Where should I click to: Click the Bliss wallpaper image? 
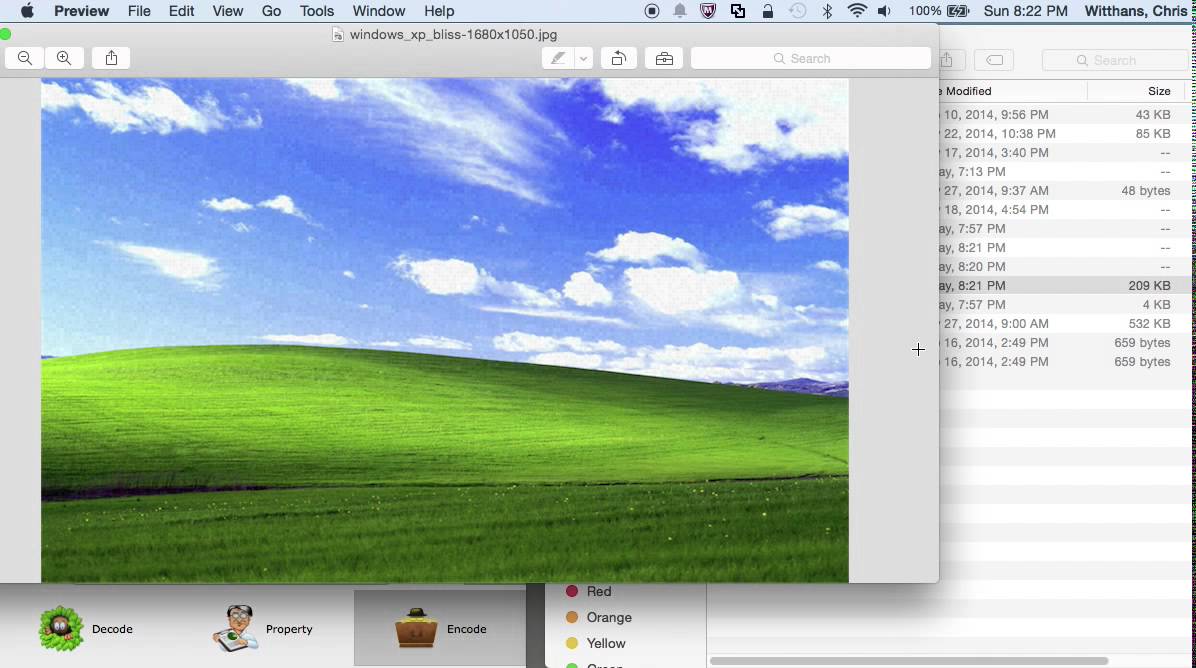pyautogui.click(x=445, y=330)
